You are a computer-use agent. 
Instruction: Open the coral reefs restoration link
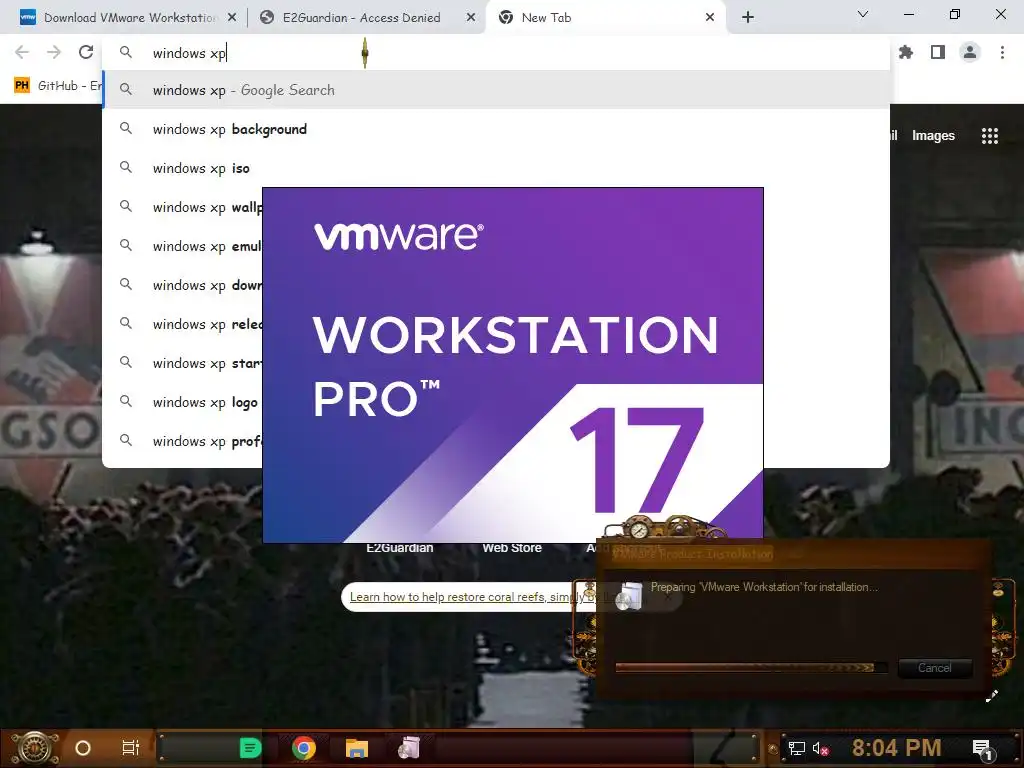coord(460,597)
